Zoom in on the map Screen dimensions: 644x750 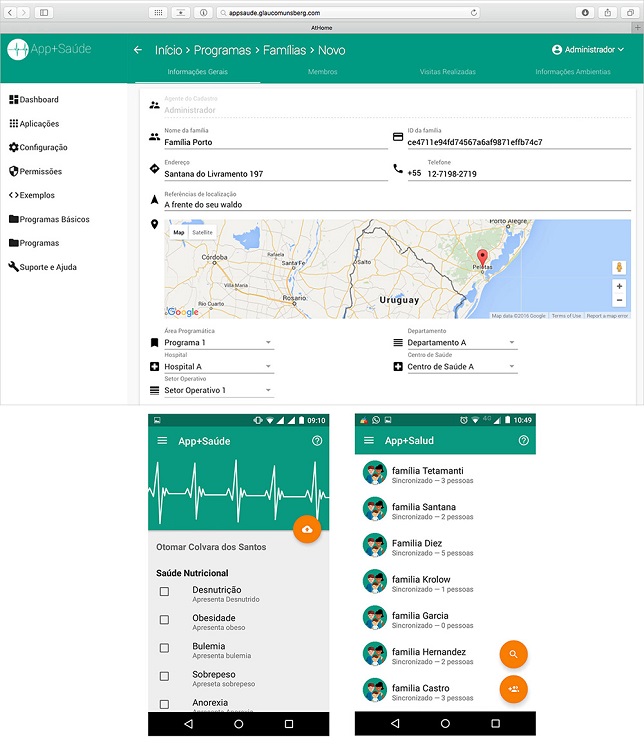pos(619,286)
